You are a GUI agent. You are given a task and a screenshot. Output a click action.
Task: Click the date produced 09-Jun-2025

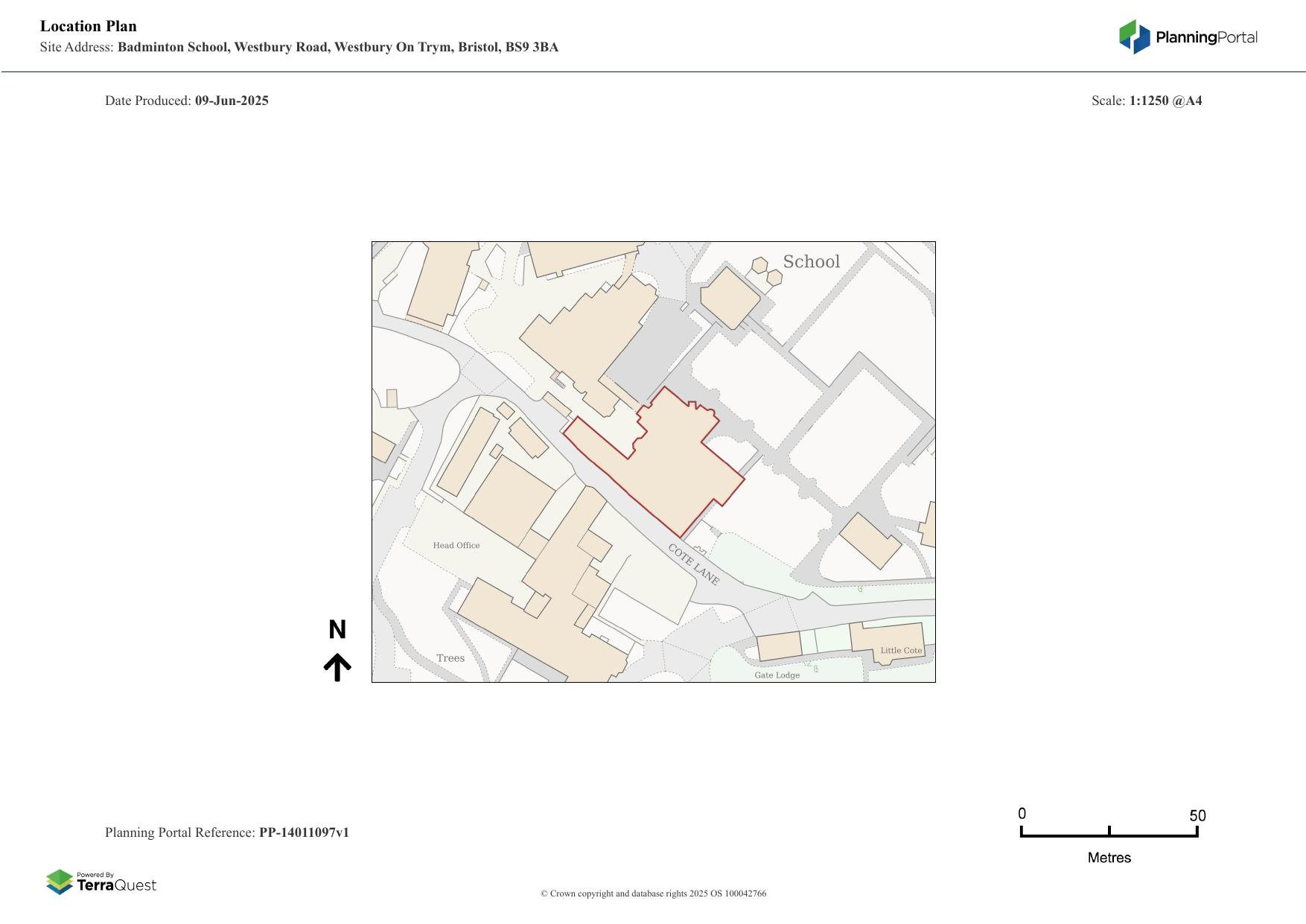click(x=232, y=101)
